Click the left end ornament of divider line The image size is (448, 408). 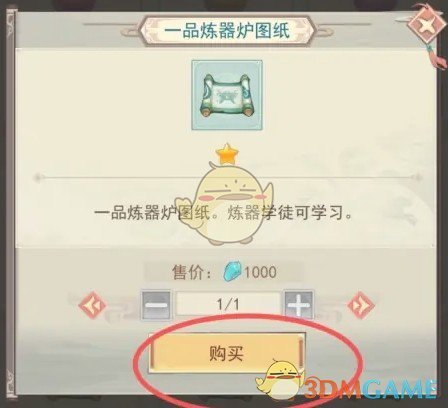[x=38, y=178]
